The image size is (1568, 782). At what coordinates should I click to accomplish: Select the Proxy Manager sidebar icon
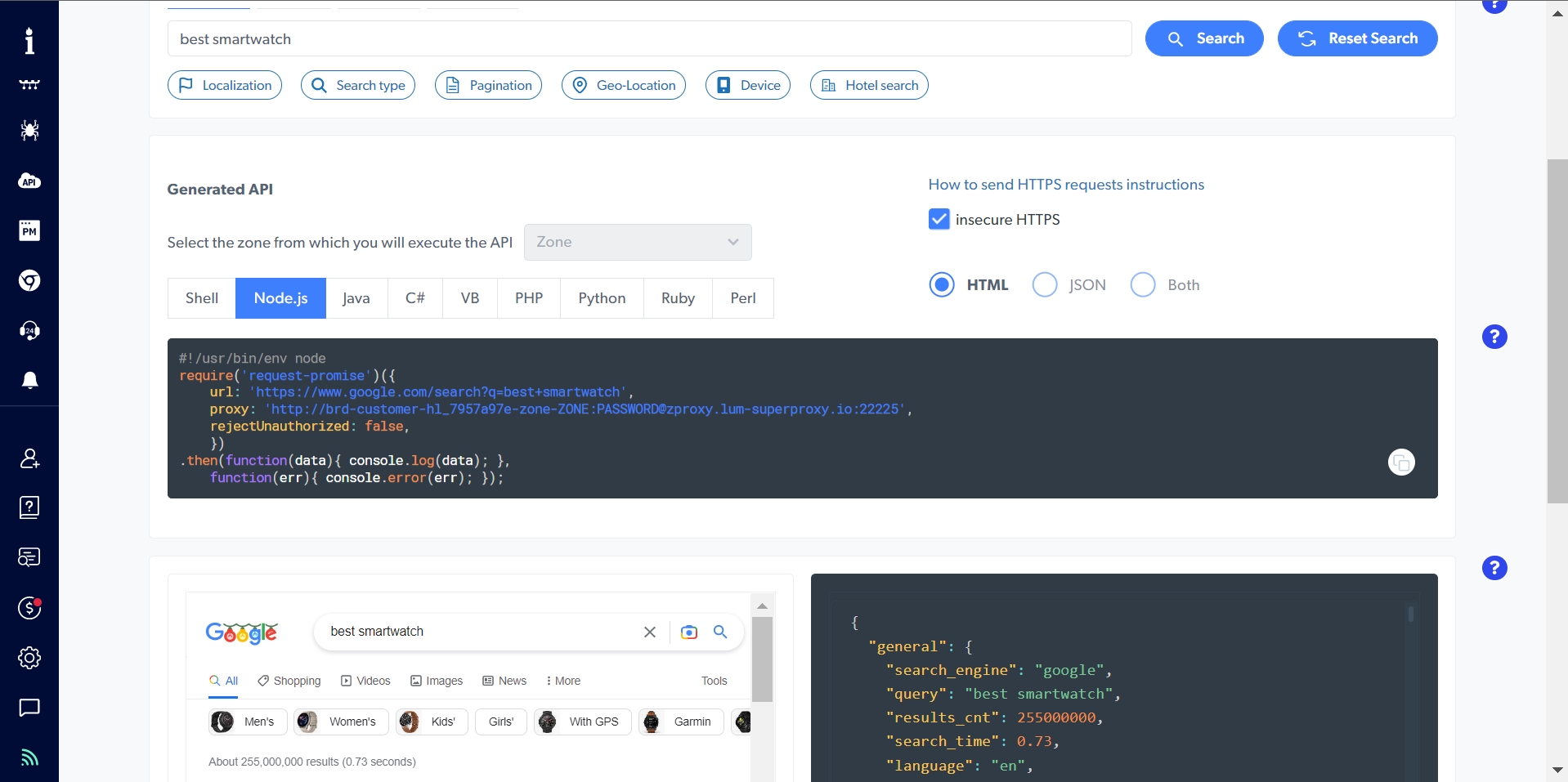29,230
